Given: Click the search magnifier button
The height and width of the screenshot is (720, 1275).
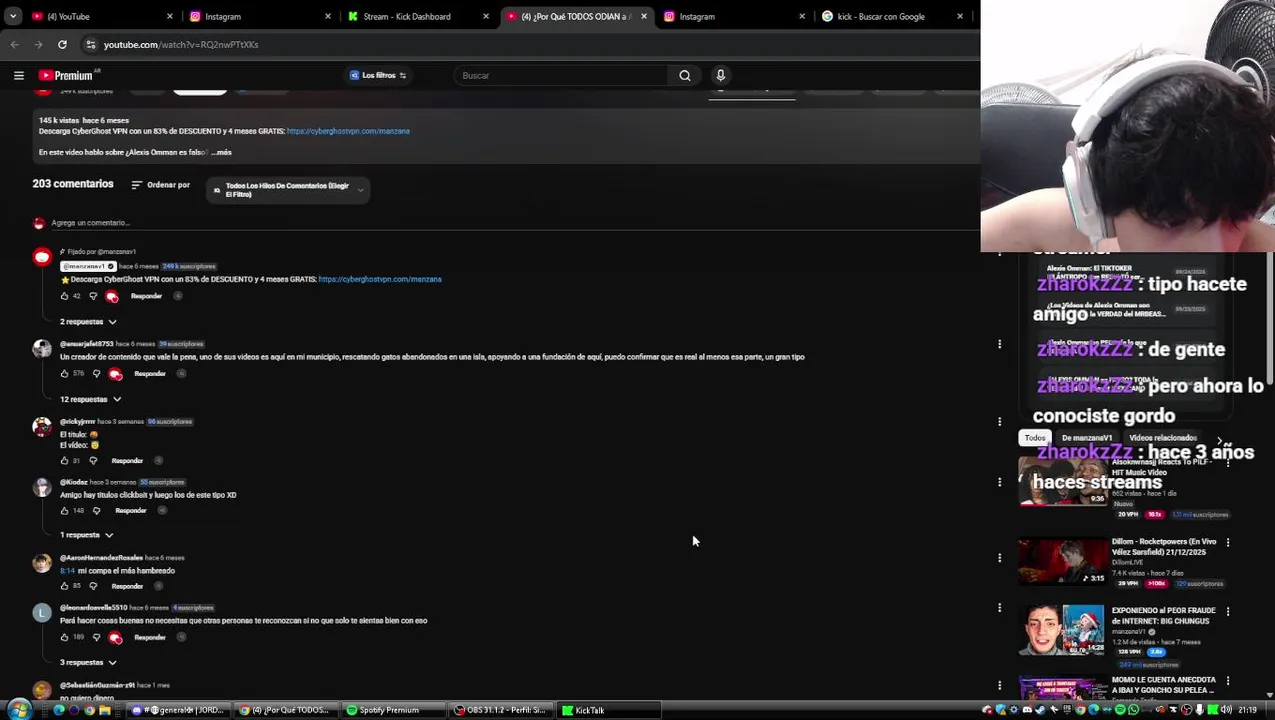Looking at the screenshot, I should click(685, 75).
